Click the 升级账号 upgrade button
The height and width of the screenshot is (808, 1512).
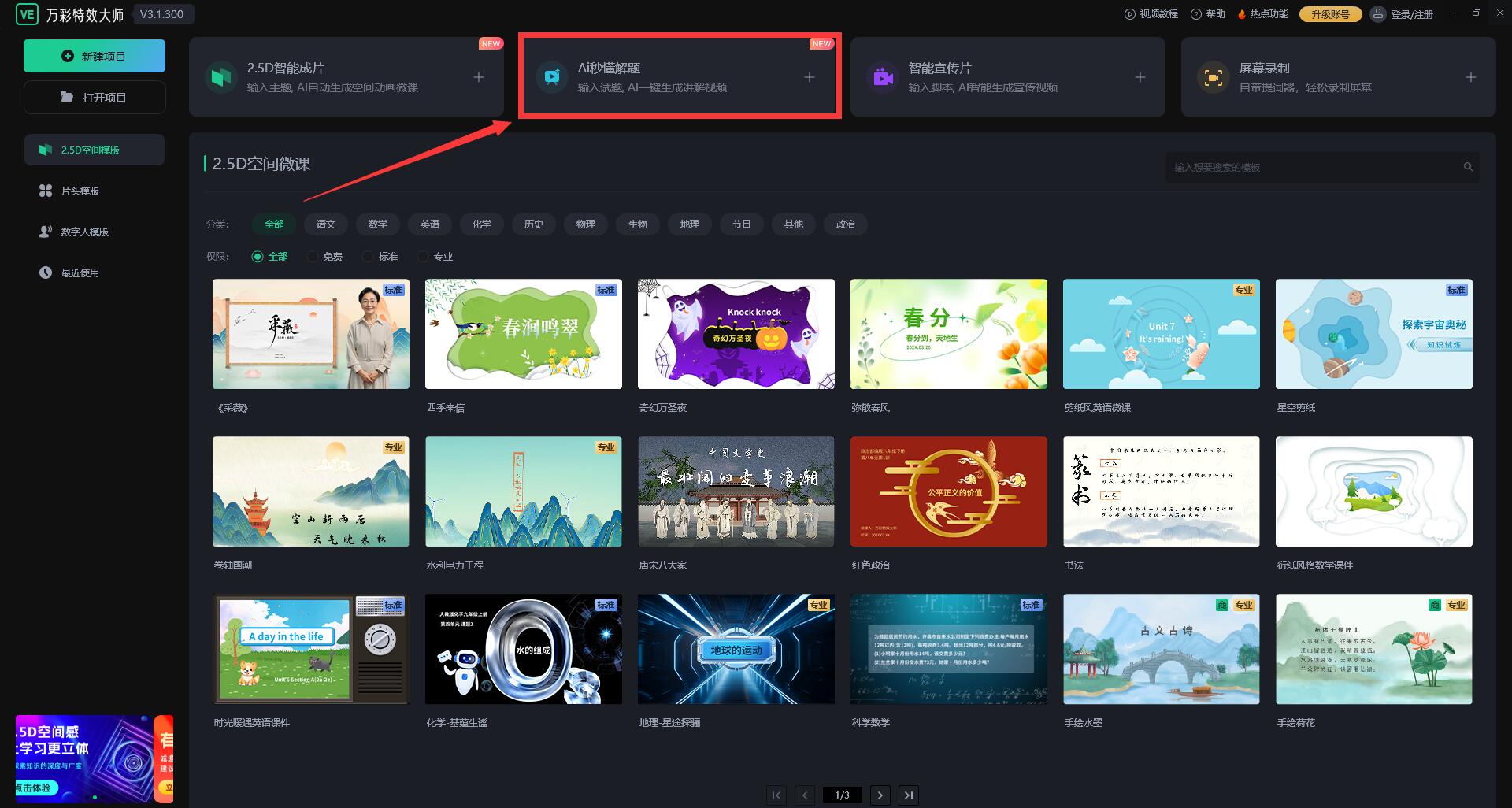[1330, 14]
